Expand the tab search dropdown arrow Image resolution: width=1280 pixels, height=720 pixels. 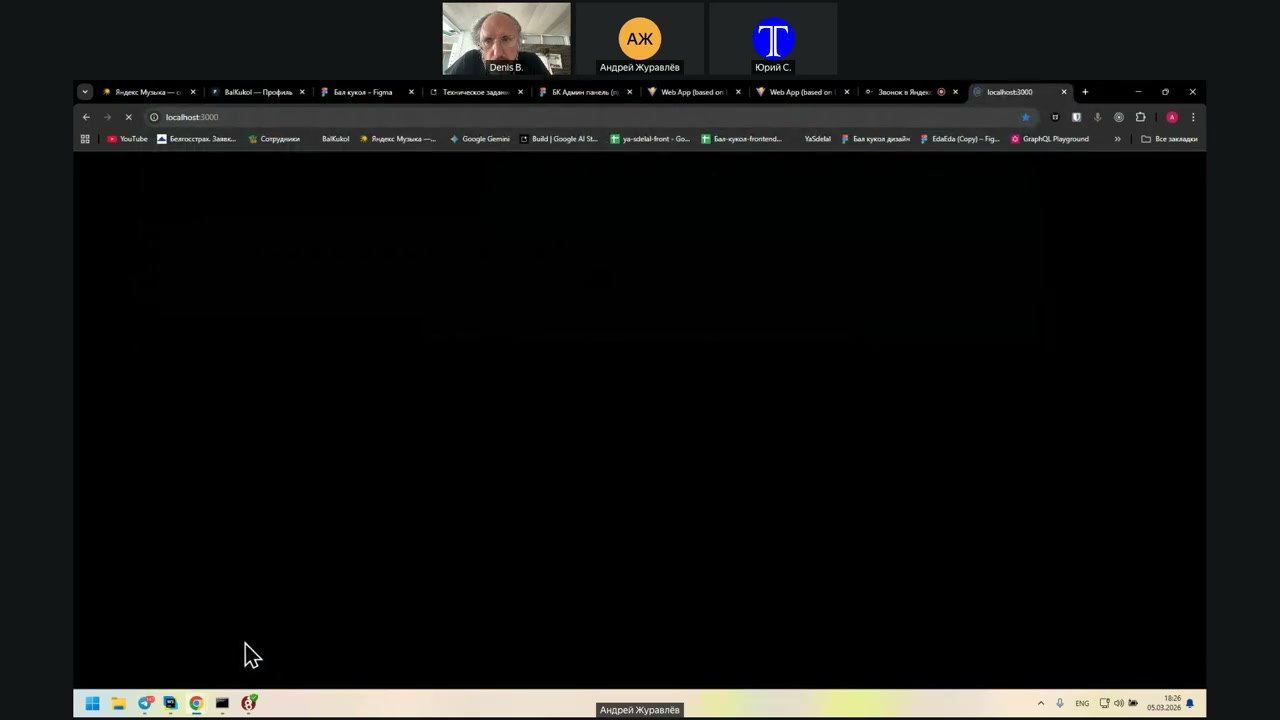coord(85,92)
